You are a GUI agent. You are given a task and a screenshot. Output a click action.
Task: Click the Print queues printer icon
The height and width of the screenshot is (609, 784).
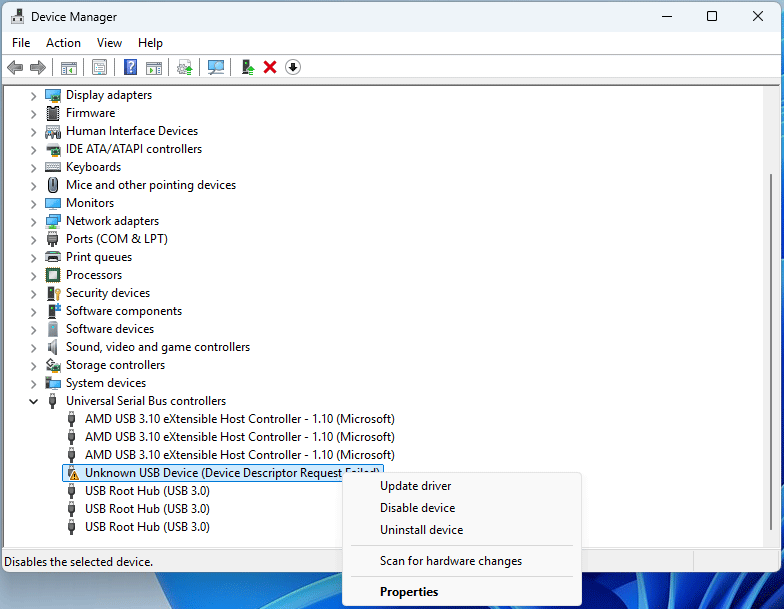point(53,257)
